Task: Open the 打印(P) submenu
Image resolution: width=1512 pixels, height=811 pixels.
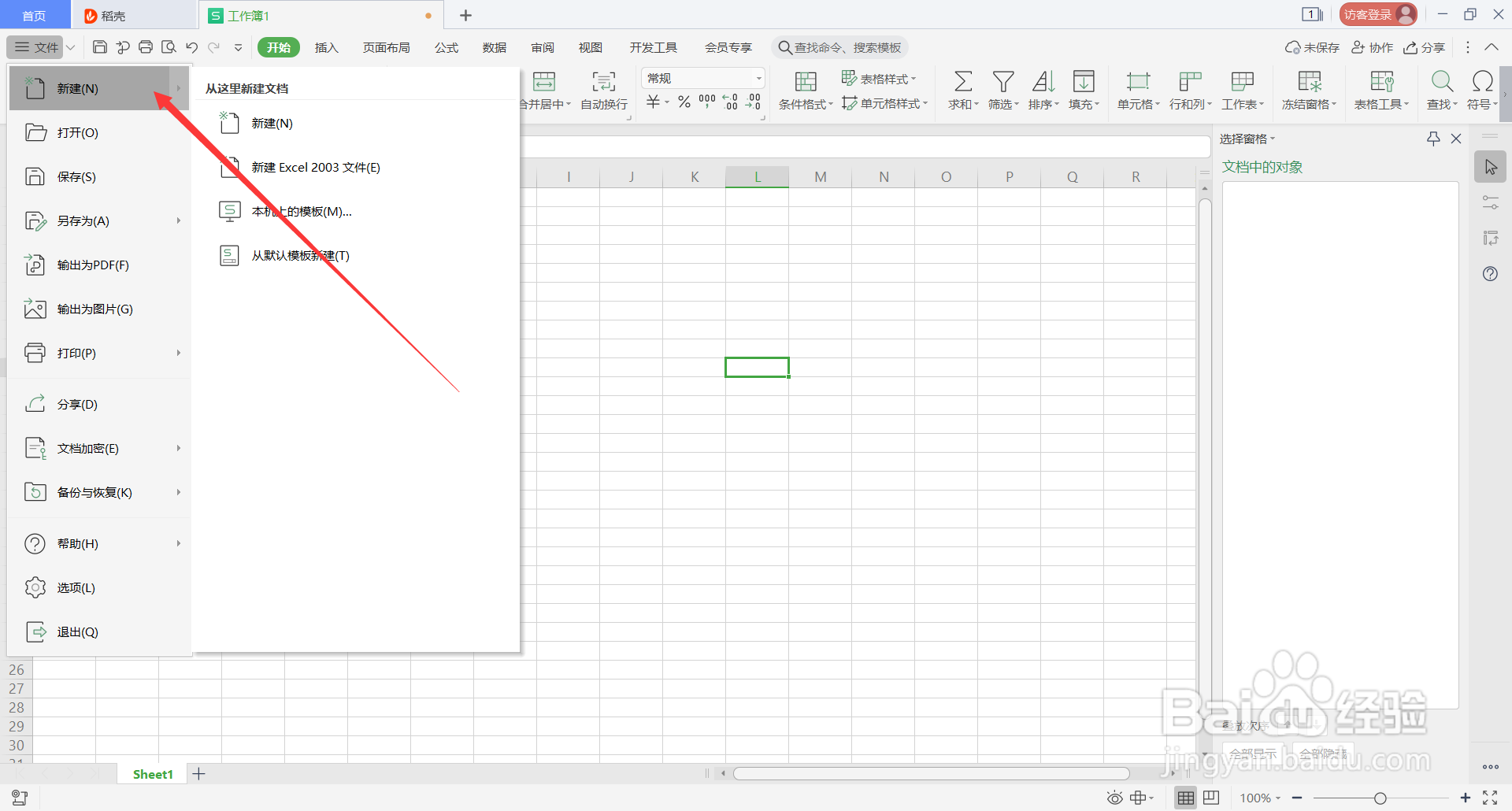Action: [x=100, y=354]
